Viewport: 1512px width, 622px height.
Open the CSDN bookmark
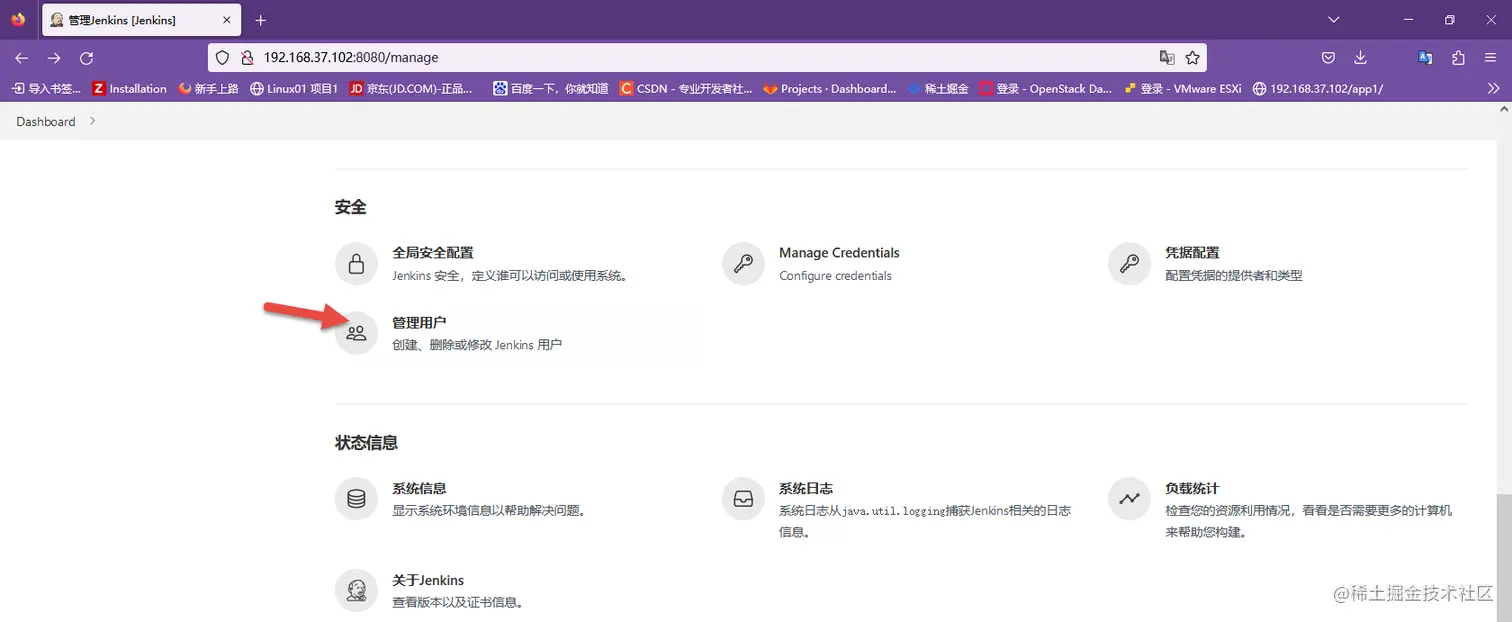tap(687, 88)
